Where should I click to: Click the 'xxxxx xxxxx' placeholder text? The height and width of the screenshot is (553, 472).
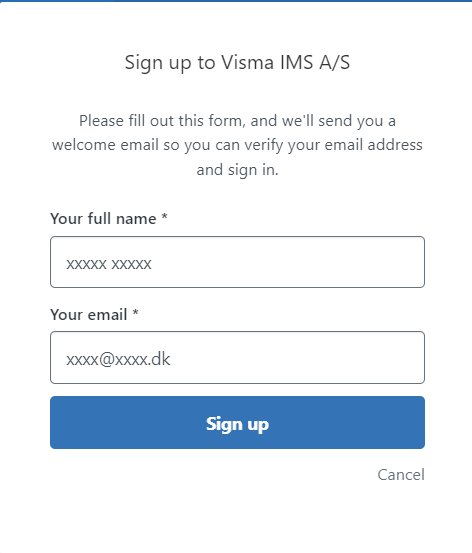[109, 264]
